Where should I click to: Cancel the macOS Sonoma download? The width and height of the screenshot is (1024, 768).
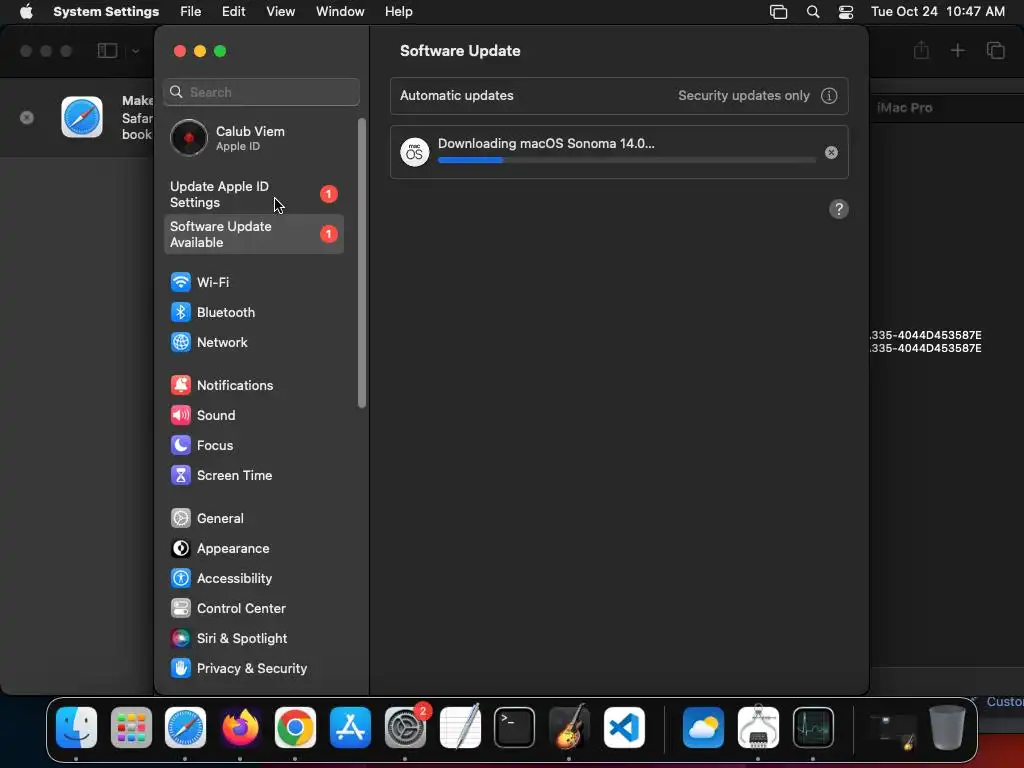point(831,152)
